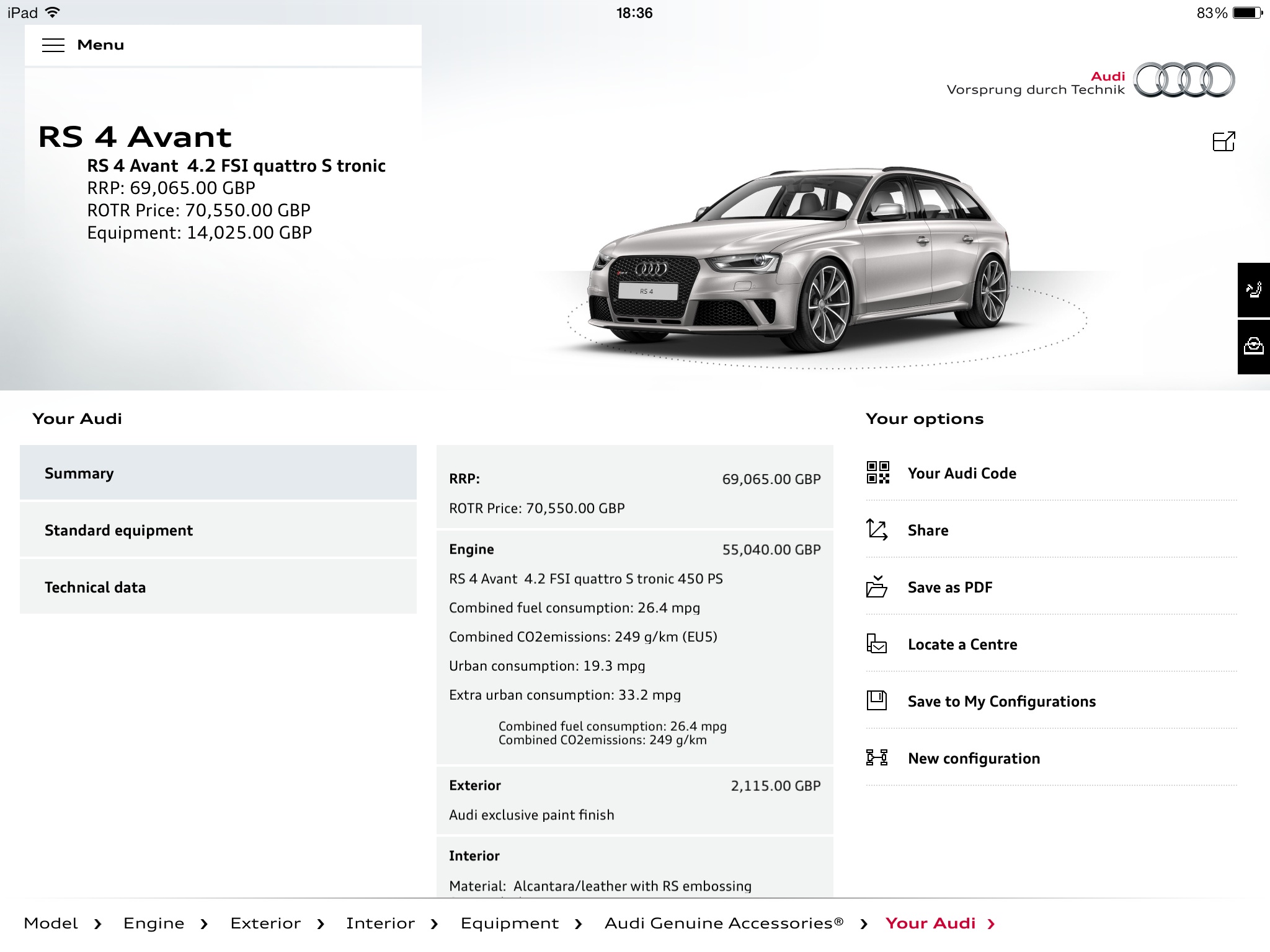
Task: Tap the RS 4 Avant car image
Action: 800,260
